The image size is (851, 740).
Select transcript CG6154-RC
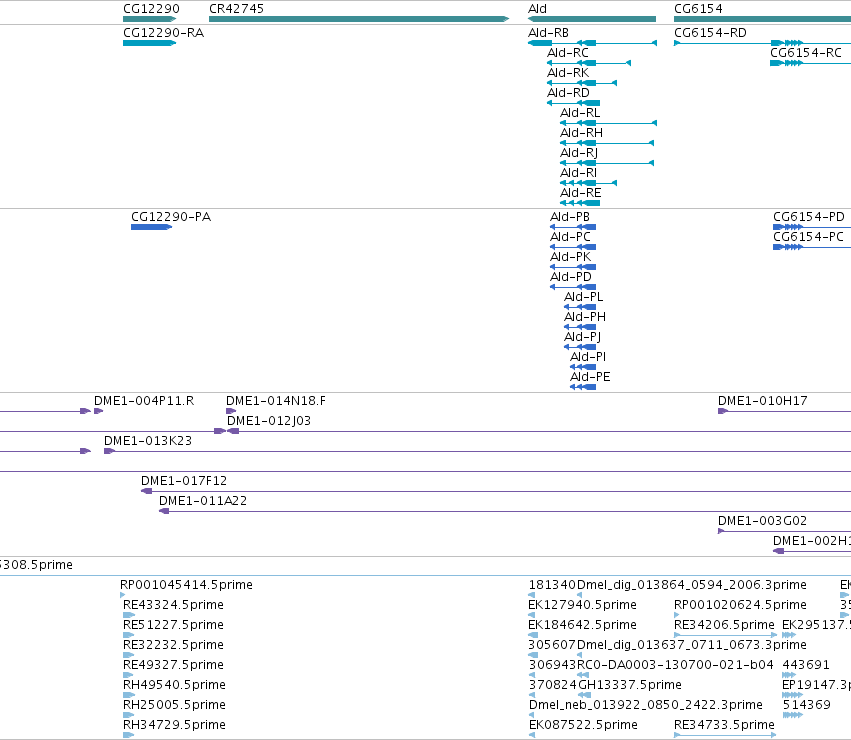coord(805,53)
